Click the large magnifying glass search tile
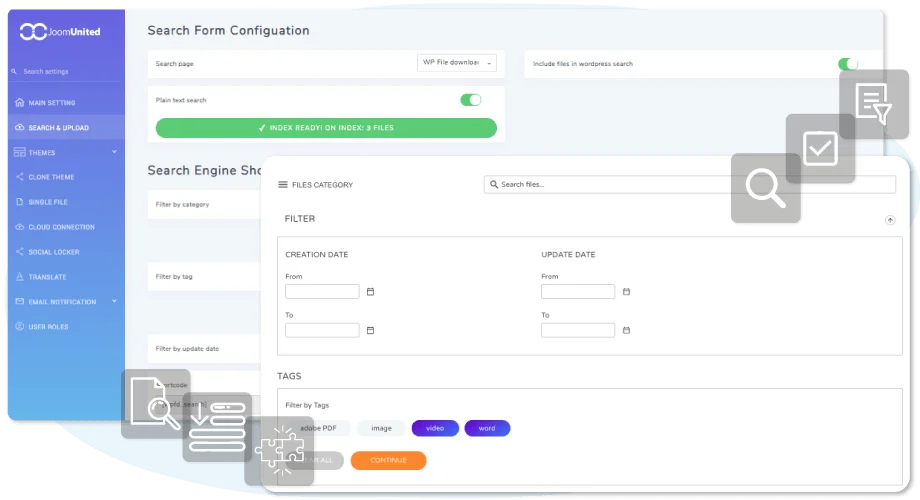 click(765, 187)
